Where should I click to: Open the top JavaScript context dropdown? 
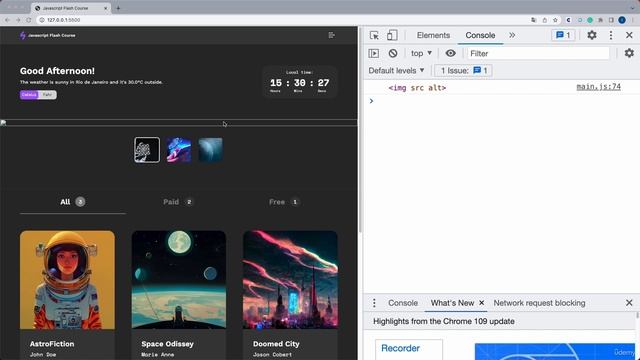421,53
